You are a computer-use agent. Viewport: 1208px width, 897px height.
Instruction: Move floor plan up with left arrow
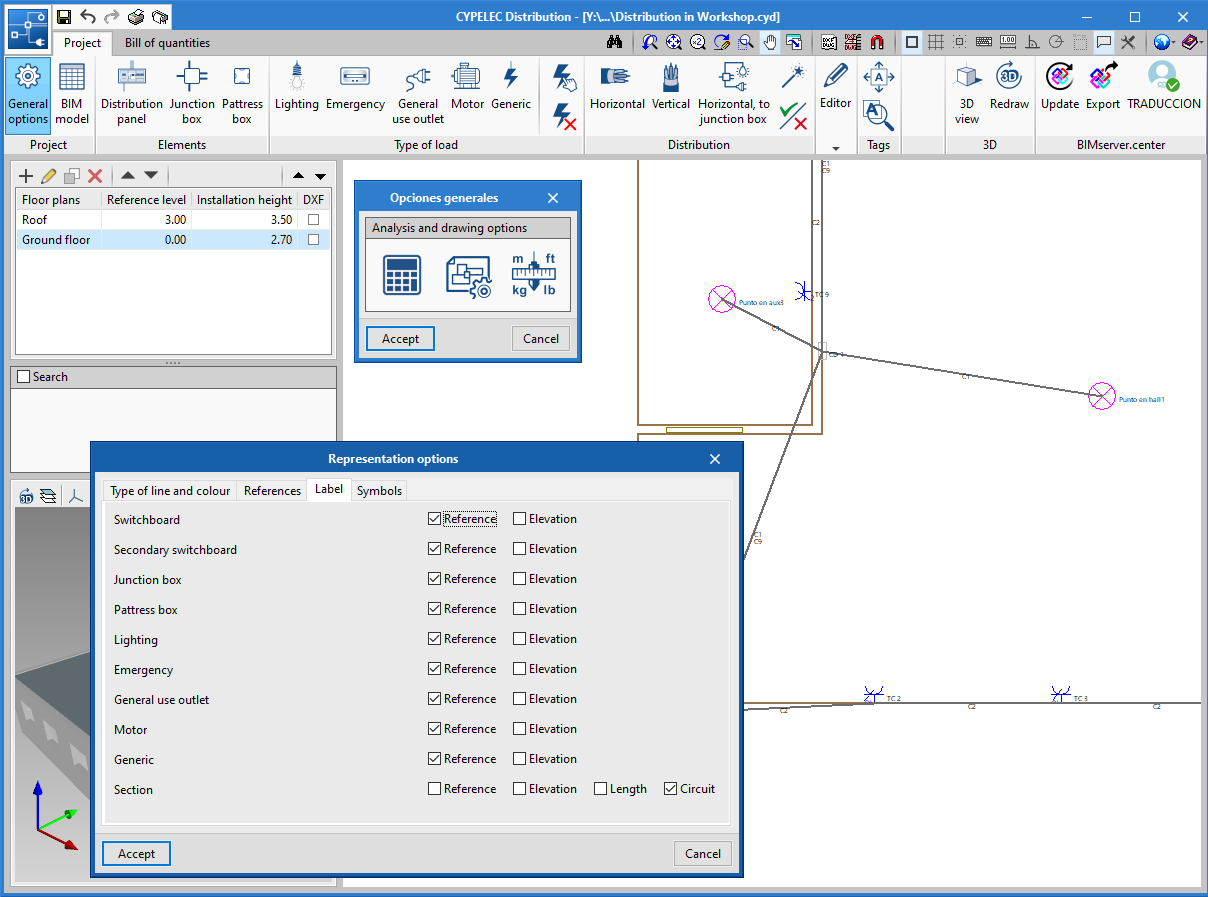click(x=129, y=176)
